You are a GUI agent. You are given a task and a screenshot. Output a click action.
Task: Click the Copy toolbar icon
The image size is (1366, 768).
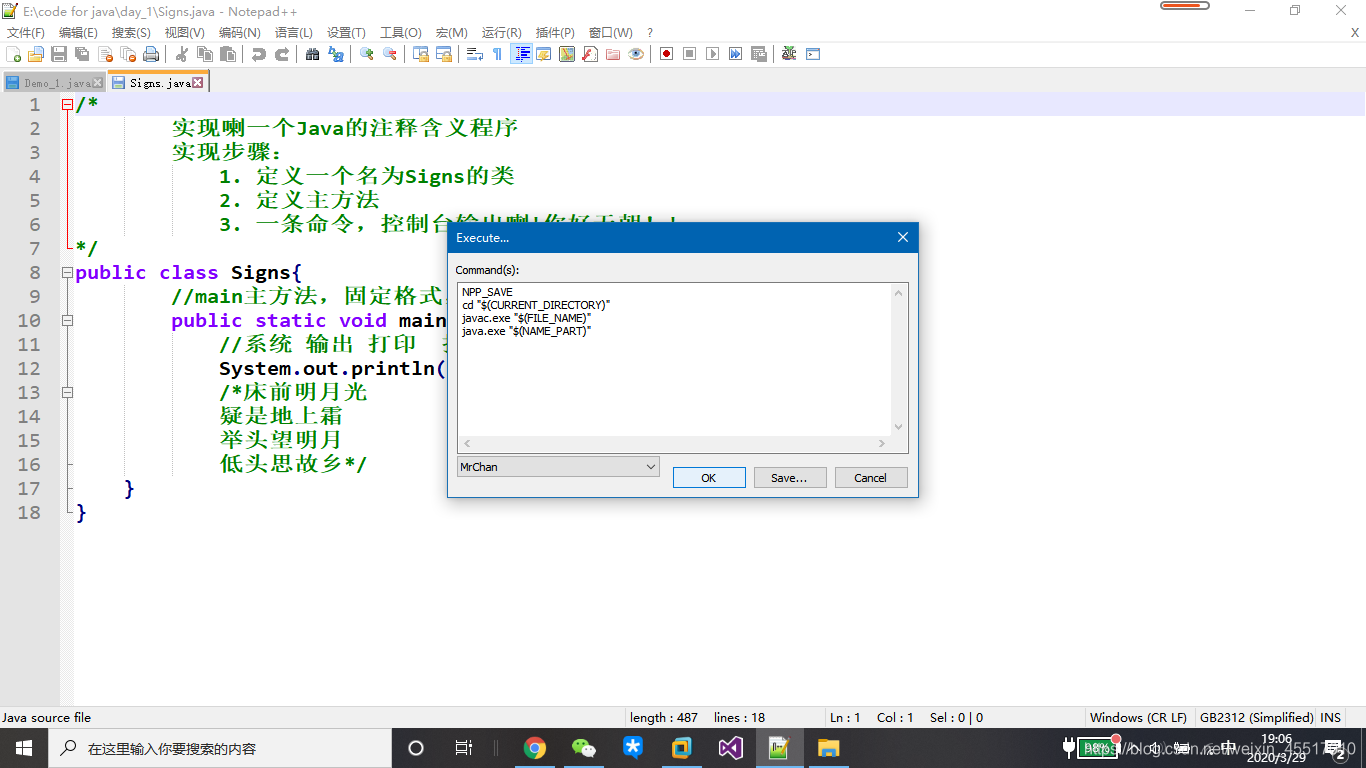205,54
